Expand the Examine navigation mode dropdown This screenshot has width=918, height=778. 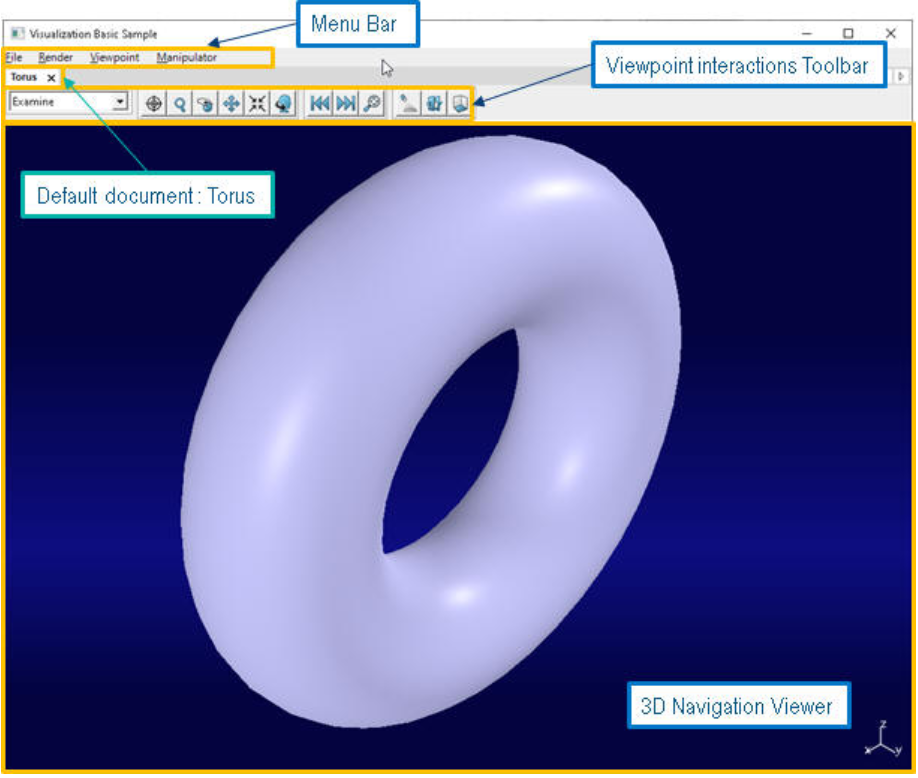[120, 102]
